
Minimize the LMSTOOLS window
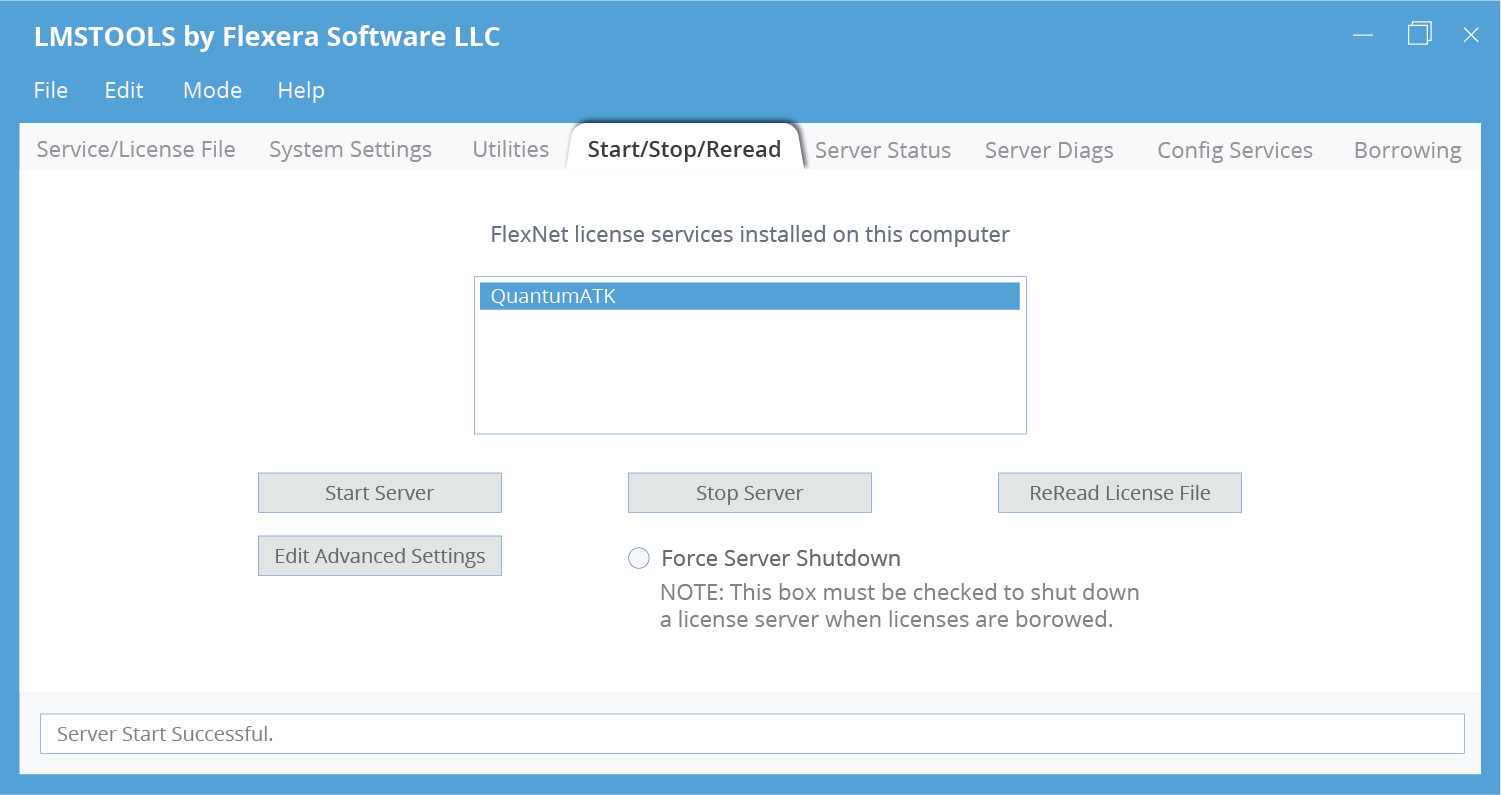pyautogui.click(x=1363, y=35)
